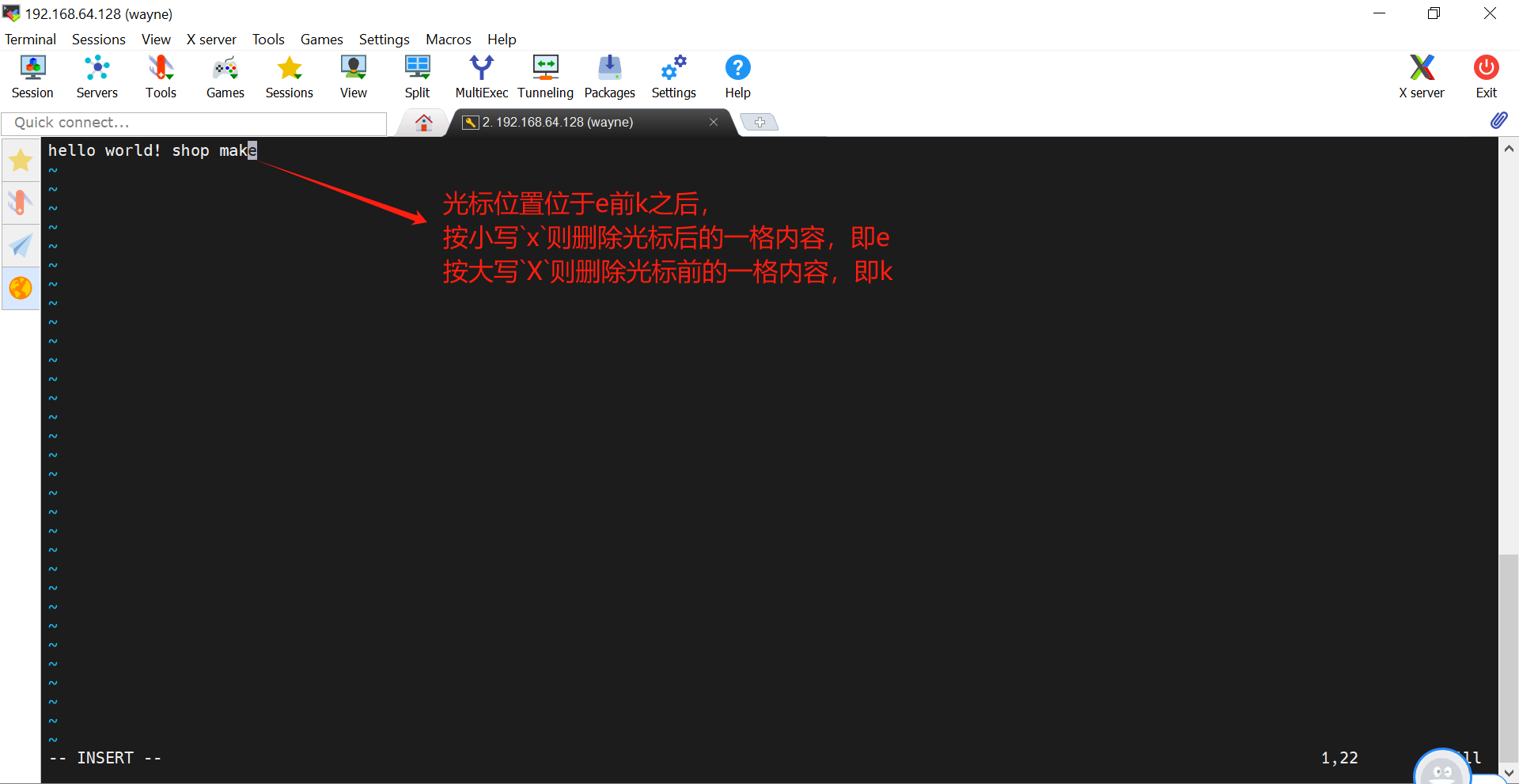Close the 192.168.64.128 (wayne) tab
Screen dimensions: 1519x784
714,122
